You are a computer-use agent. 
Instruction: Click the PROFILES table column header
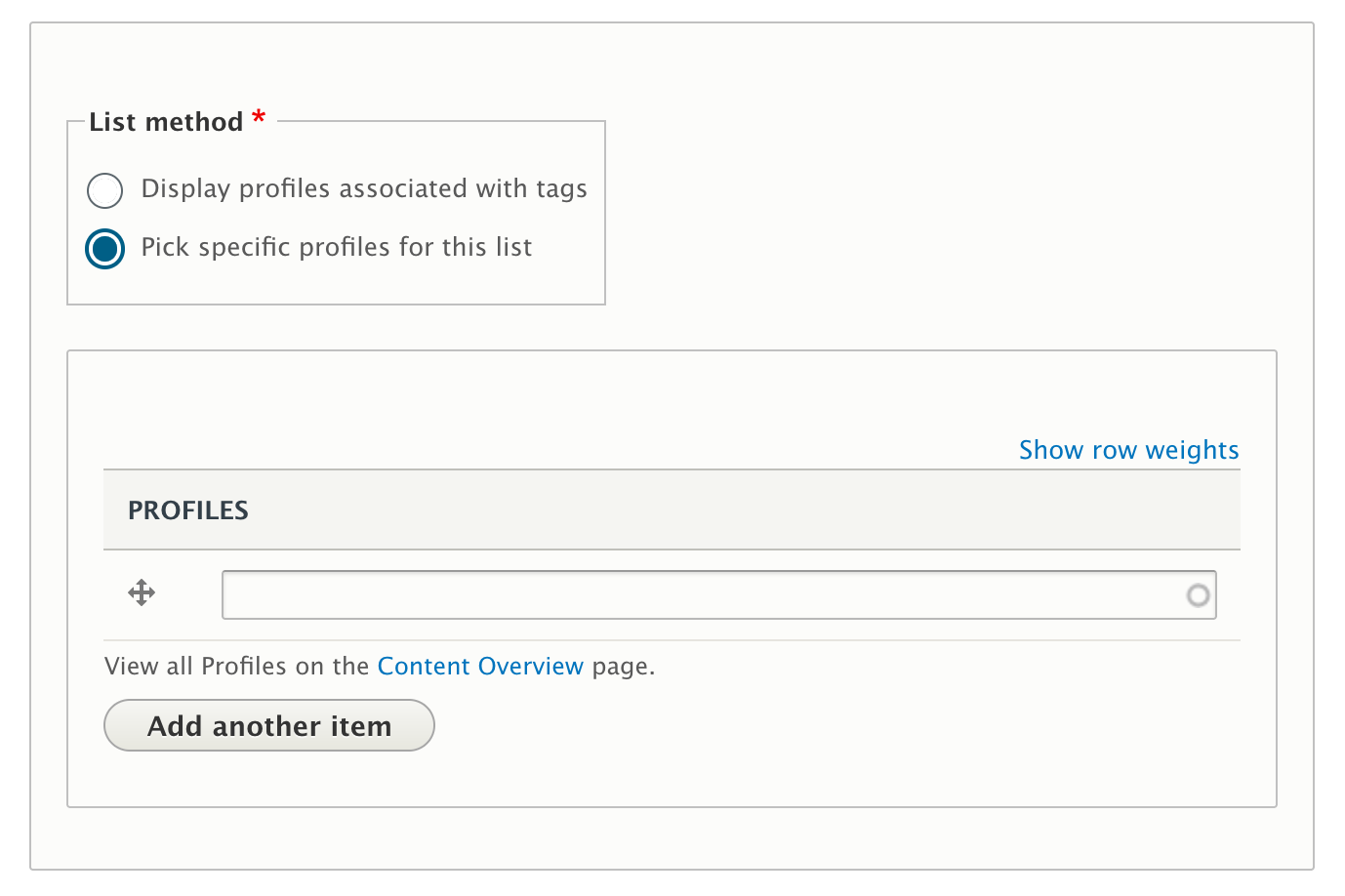[x=188, y=510]
